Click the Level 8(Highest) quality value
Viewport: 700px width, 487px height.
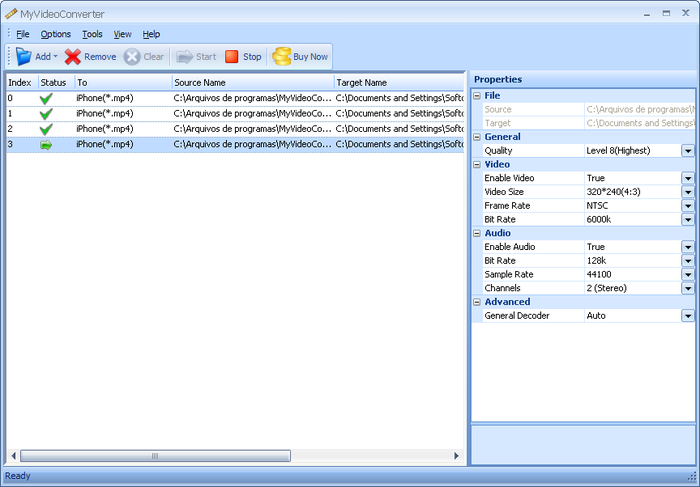[x=618, y=151]
